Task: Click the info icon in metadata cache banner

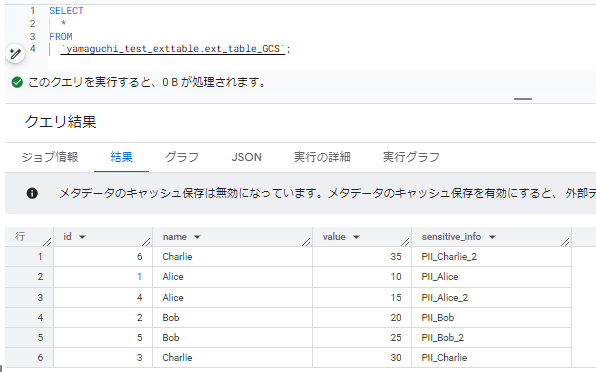Action: click(x=32, y=193)
